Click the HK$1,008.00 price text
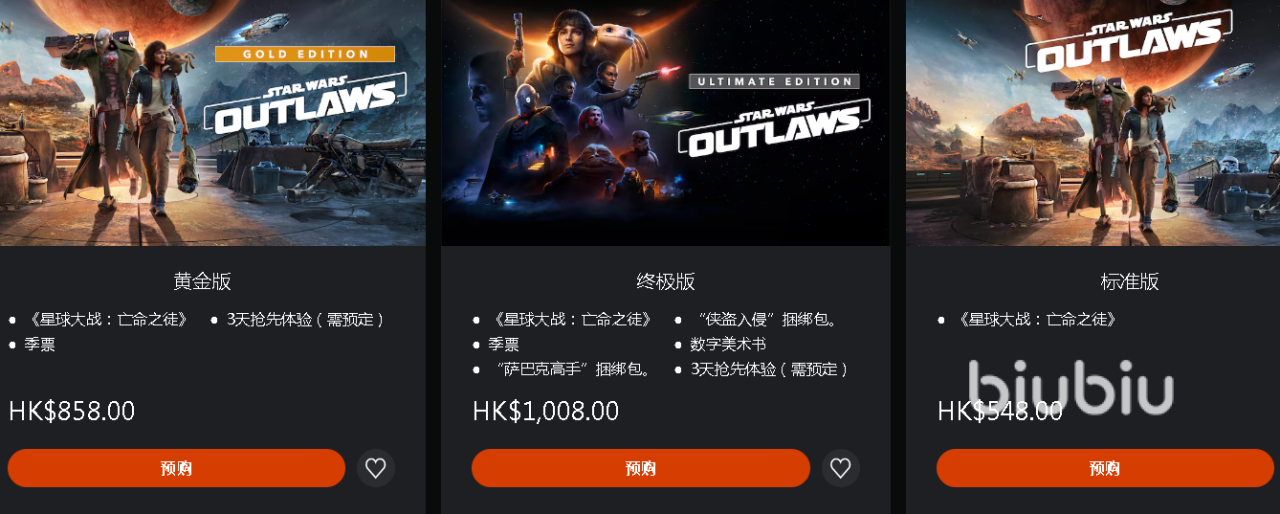The image size is (1280, 514). 546,411
